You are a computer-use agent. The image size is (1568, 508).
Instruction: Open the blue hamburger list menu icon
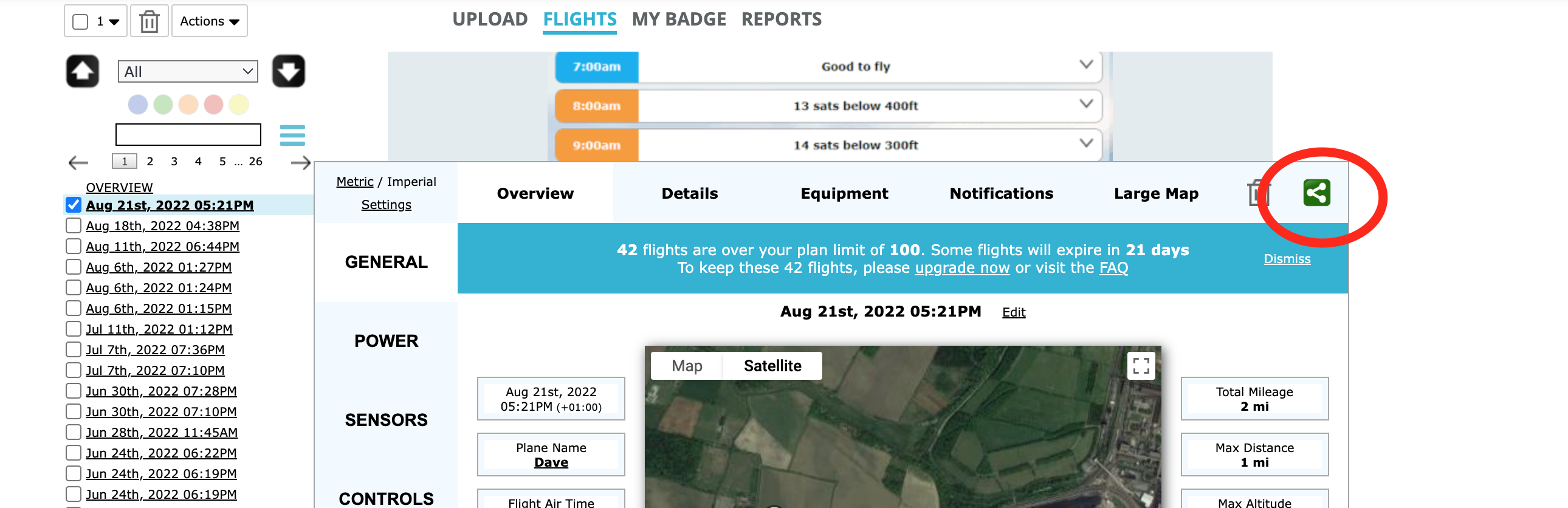(x=292, y=135)
